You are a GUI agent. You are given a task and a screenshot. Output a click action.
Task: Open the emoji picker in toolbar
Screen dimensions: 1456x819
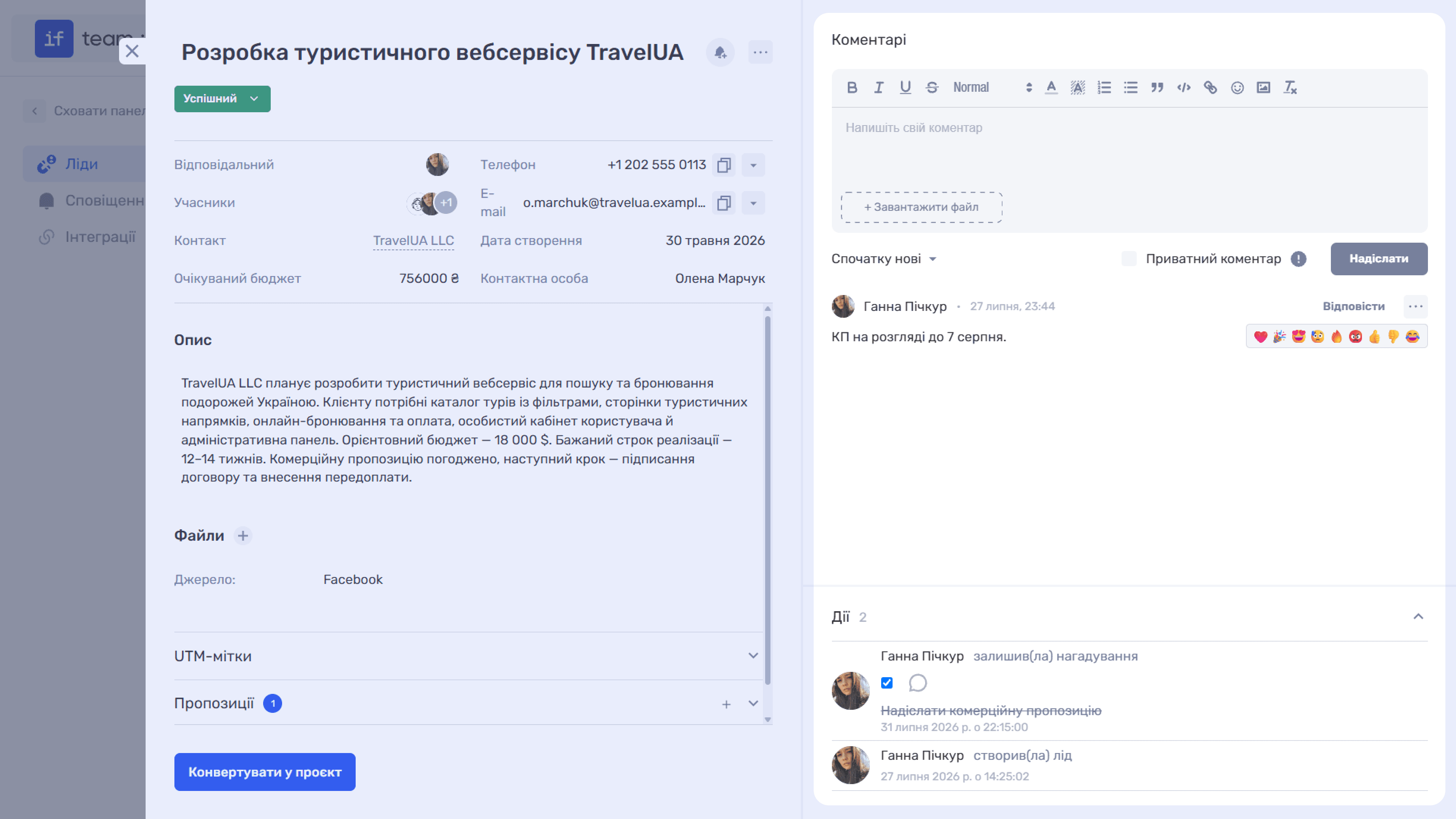click(x=1237, y=88)
